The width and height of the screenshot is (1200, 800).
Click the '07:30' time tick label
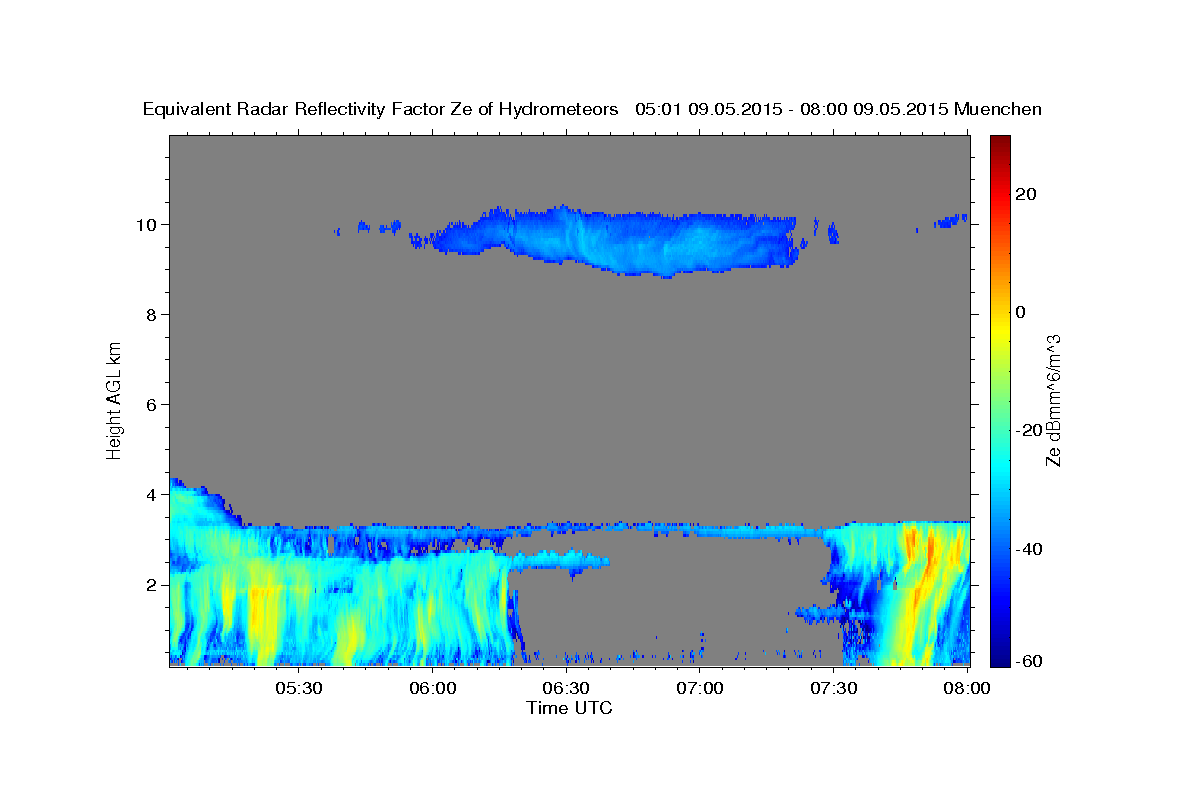[x=834, y=688]
